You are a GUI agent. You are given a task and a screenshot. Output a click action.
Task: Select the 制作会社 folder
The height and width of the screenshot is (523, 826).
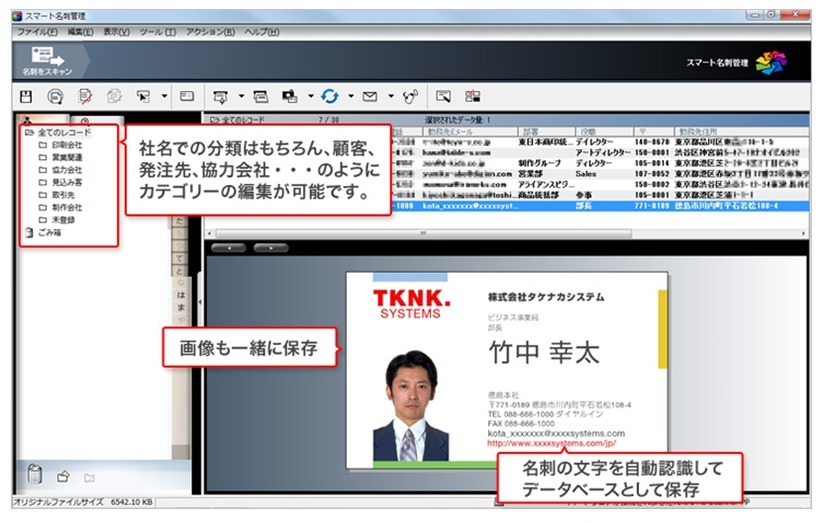coord(61,208)
